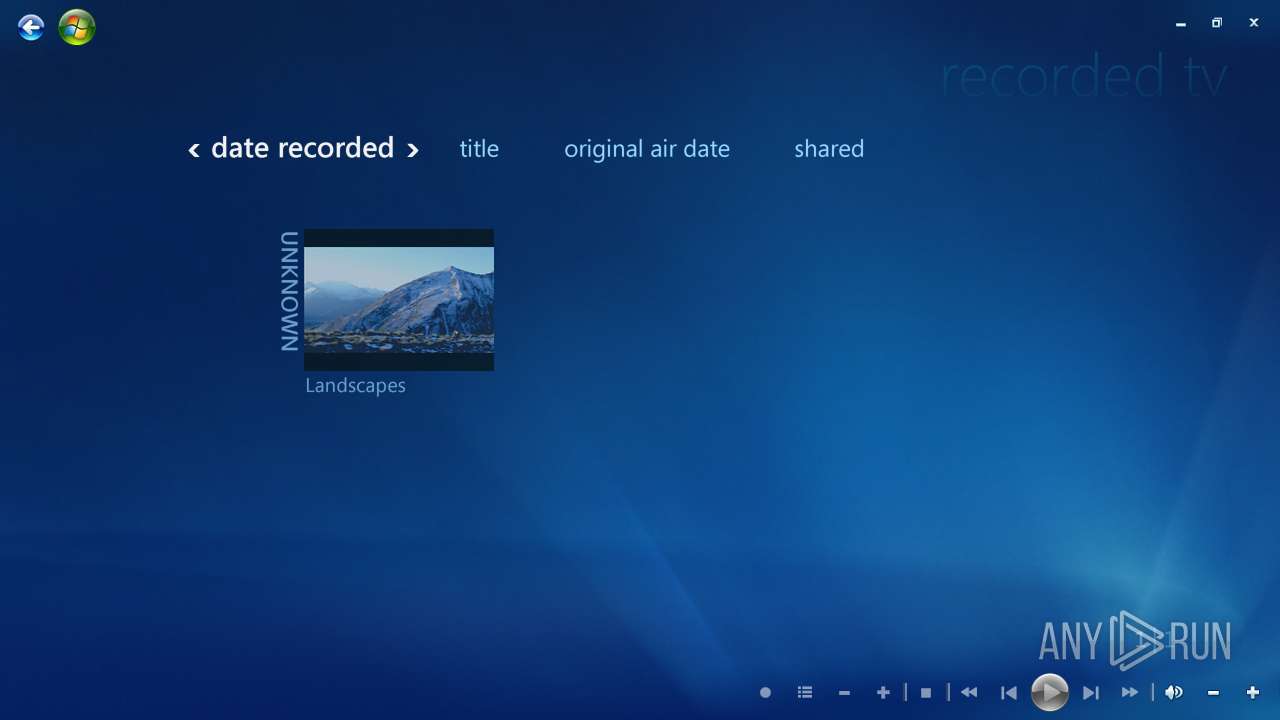Skip forward to next track

click(x=1091, y=692)
